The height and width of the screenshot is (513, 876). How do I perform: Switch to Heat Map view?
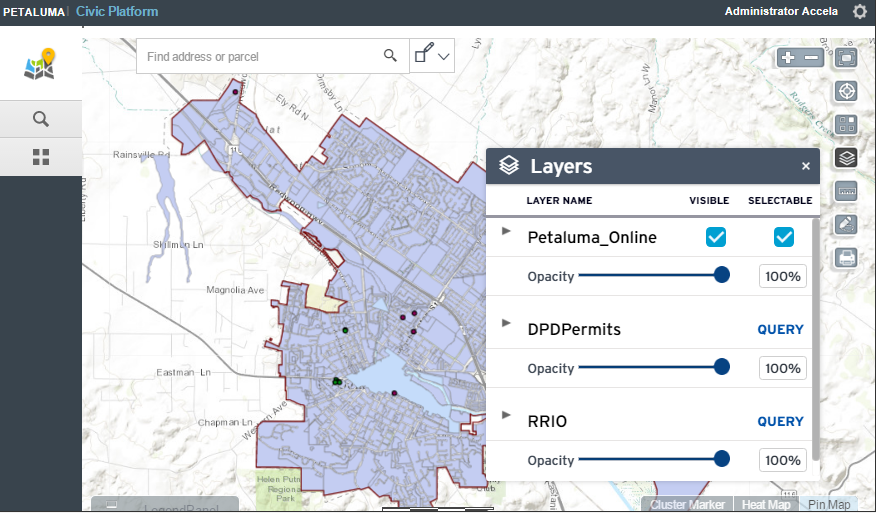pyautogui.click(x=766, y=505)
